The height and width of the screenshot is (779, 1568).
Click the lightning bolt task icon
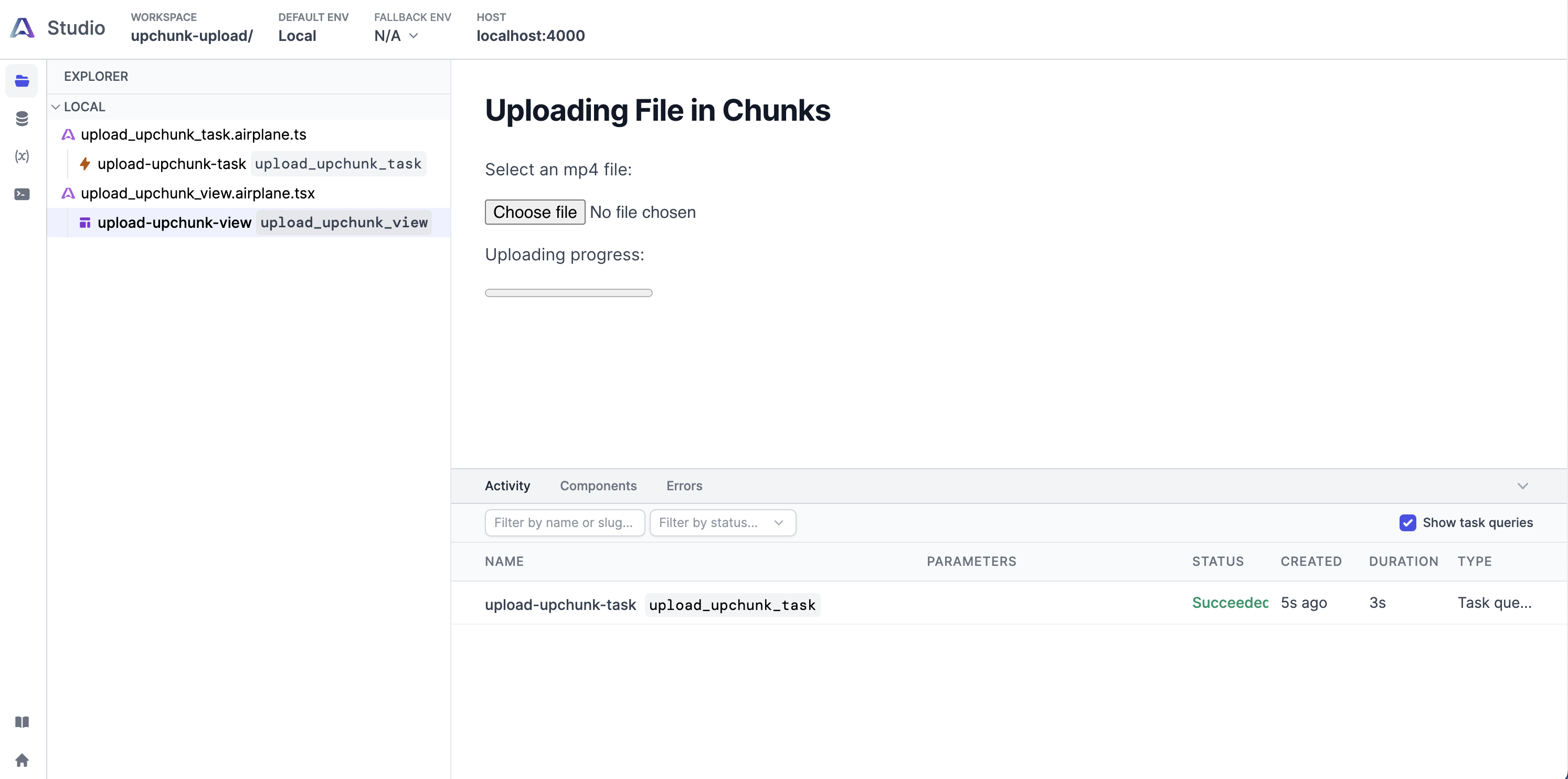tap(85, 164)
